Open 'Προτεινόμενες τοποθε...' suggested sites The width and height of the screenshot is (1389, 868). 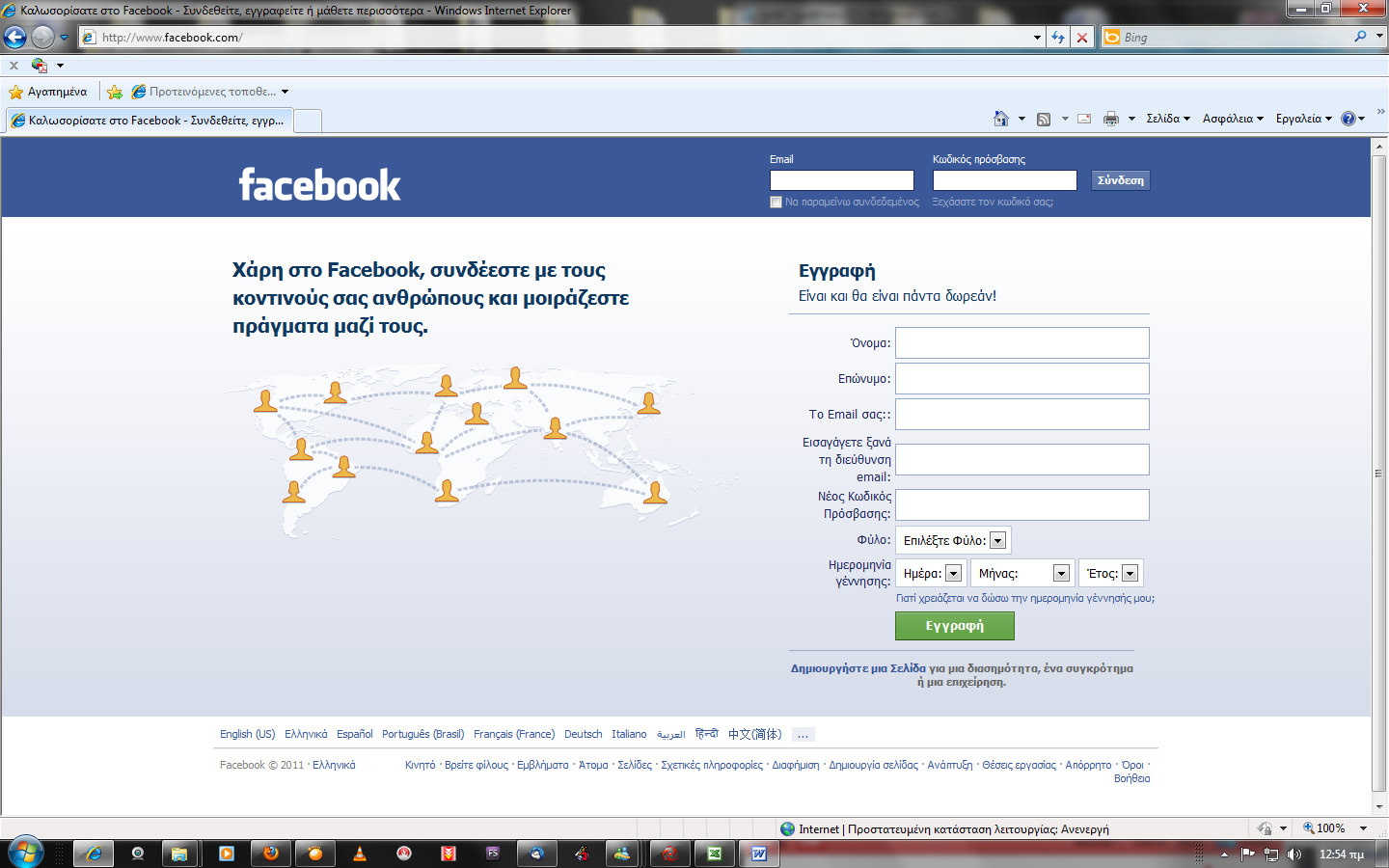(210, 92)
